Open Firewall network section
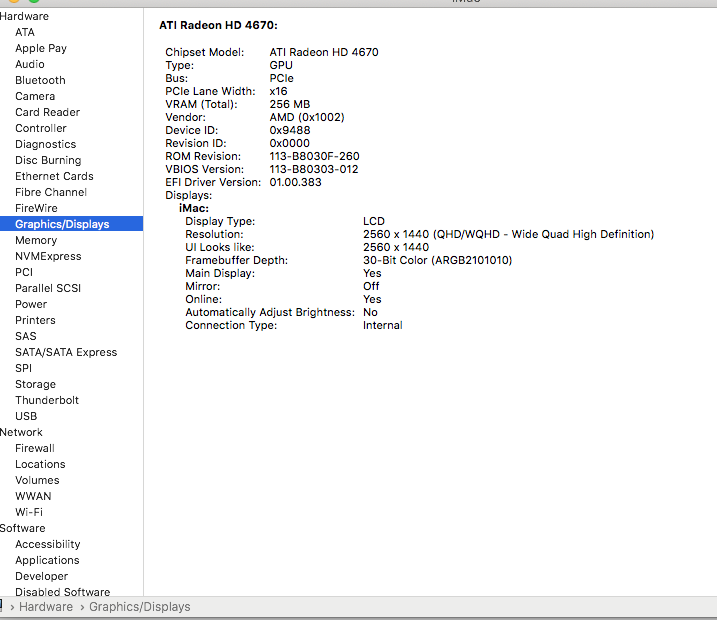Screen dimensions: 717x620 (x=35, y=448)
